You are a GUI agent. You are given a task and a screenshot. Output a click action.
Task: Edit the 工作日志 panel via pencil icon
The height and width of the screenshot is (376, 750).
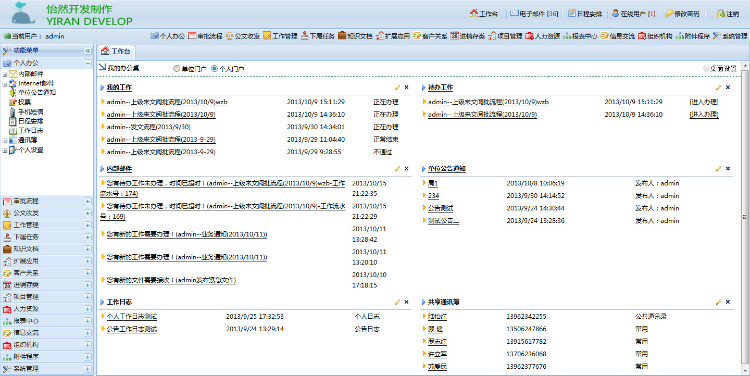coord(397,302)
